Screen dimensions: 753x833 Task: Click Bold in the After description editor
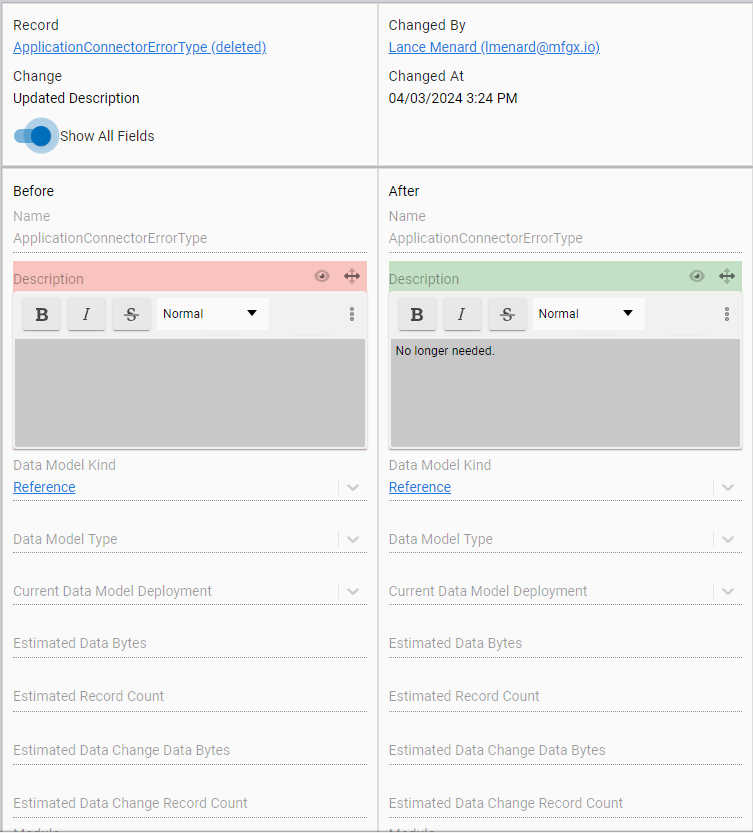pyautogui.click(x=417, y=314)
